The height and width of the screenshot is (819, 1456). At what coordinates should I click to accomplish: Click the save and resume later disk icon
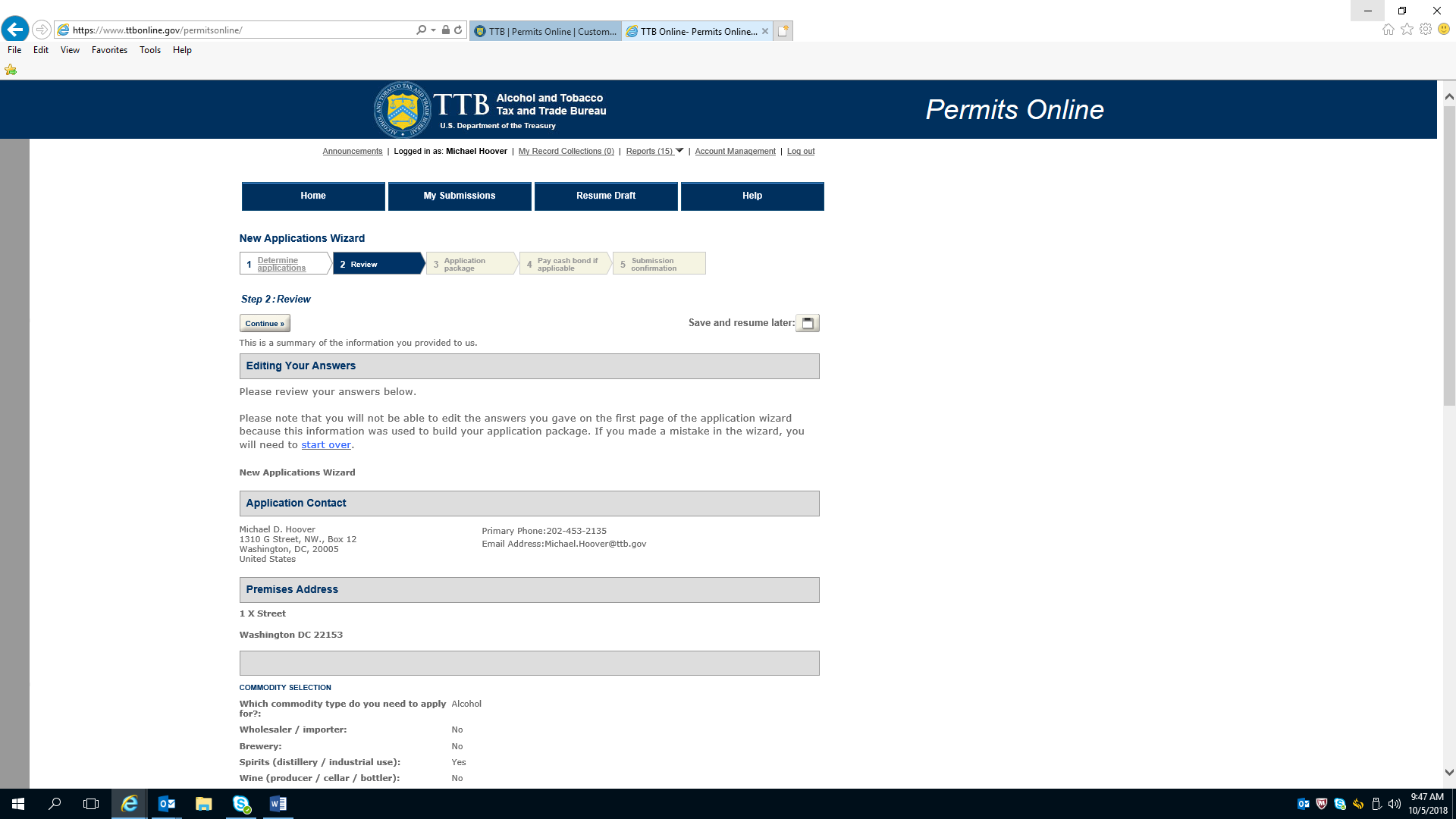(x=807, y=323)
